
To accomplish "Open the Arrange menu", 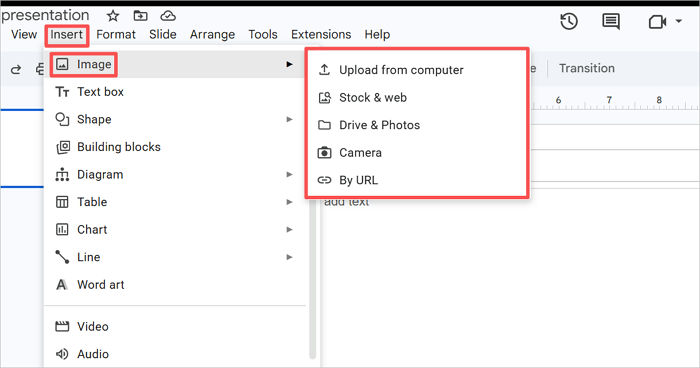I will click(212, 34).
